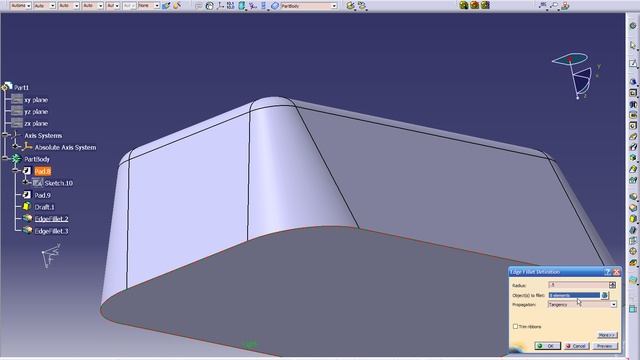Select Pad.9 in the tree
This screenshot has height=360, width=640.
[x=42, y=195]
